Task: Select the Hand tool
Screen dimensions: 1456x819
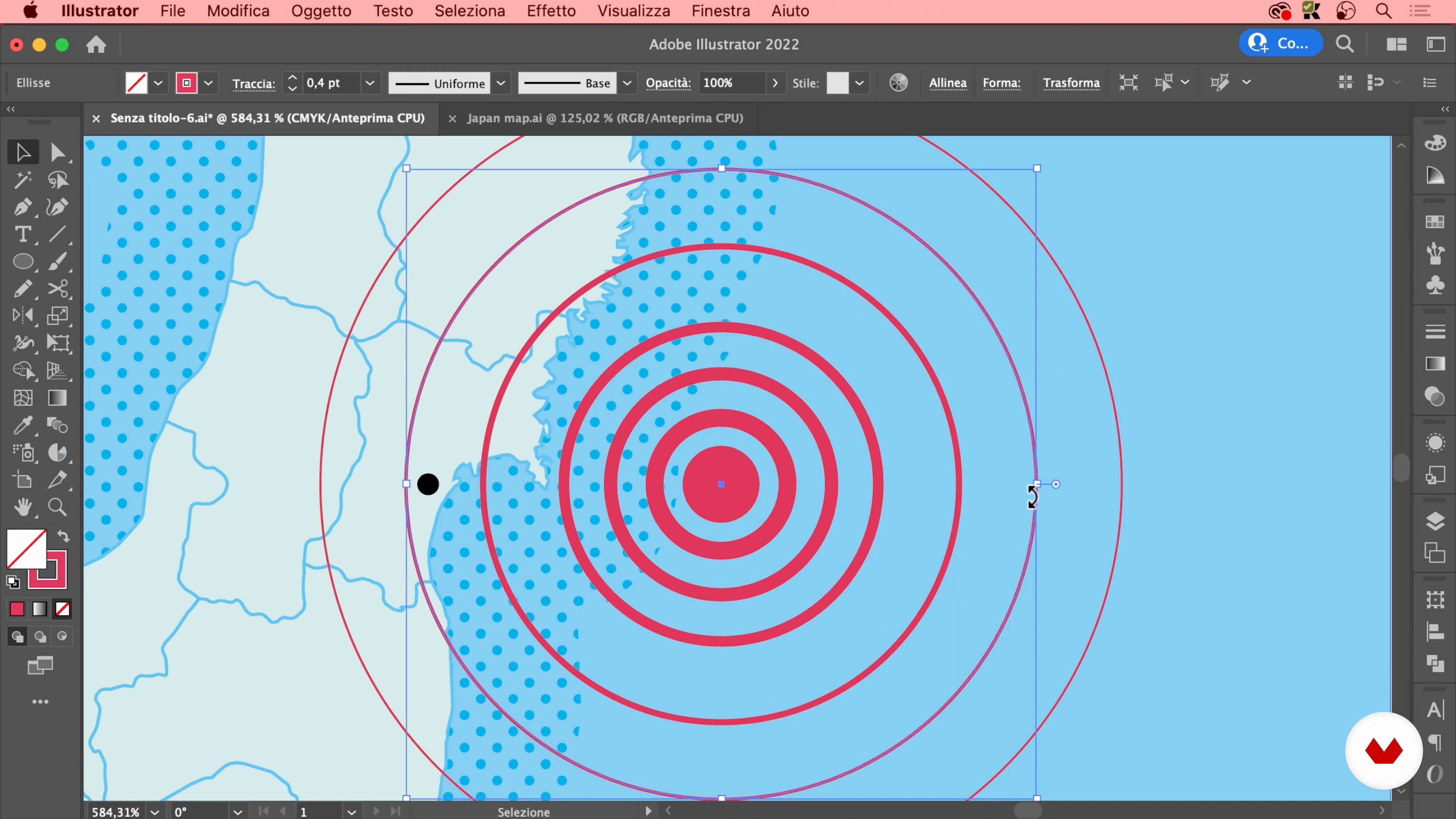Action: (23, 507)
